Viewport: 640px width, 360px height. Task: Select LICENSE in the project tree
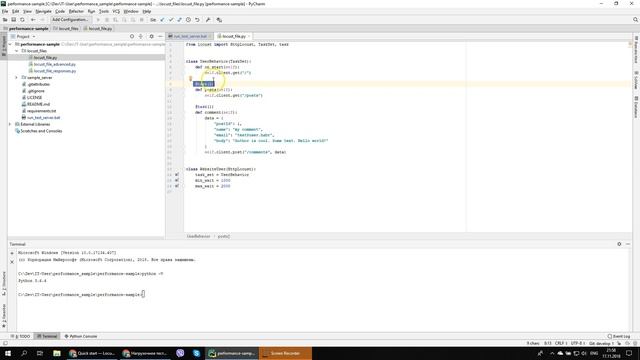(x=34, y=98)
